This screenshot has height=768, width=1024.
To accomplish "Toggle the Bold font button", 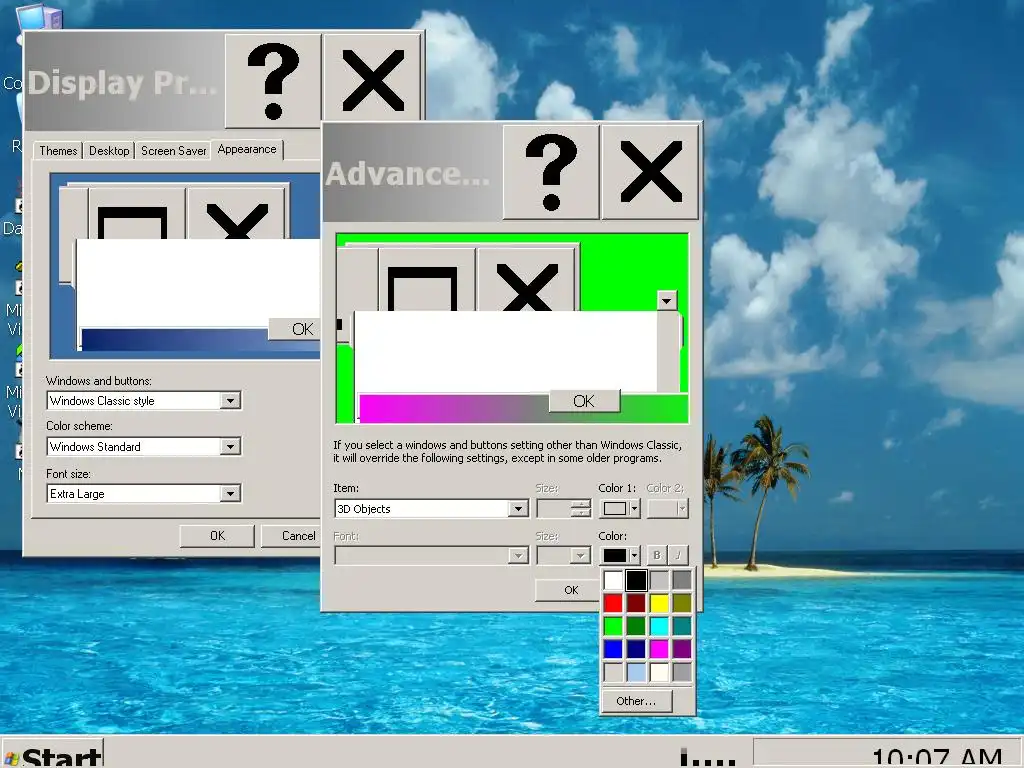I will [656, 555].
